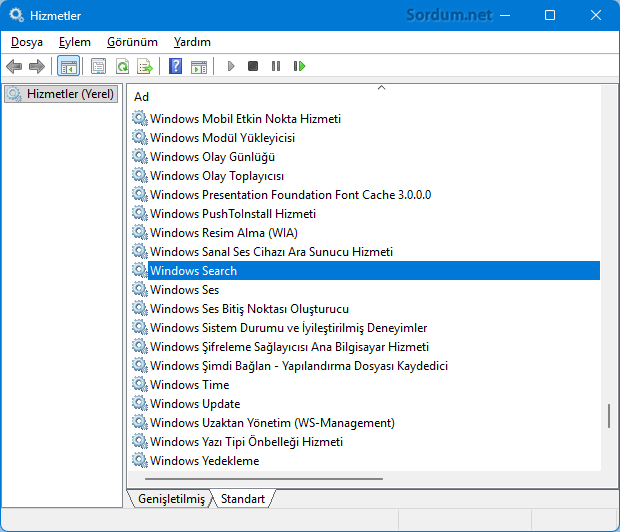Pause the service with the pause icon
The width and height of the screenshot is (620, 532).
click(x=276, y=66)
